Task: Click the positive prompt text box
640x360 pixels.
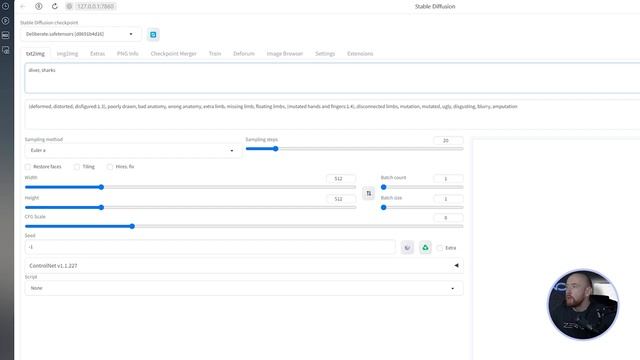Action: tap(332, 78)
